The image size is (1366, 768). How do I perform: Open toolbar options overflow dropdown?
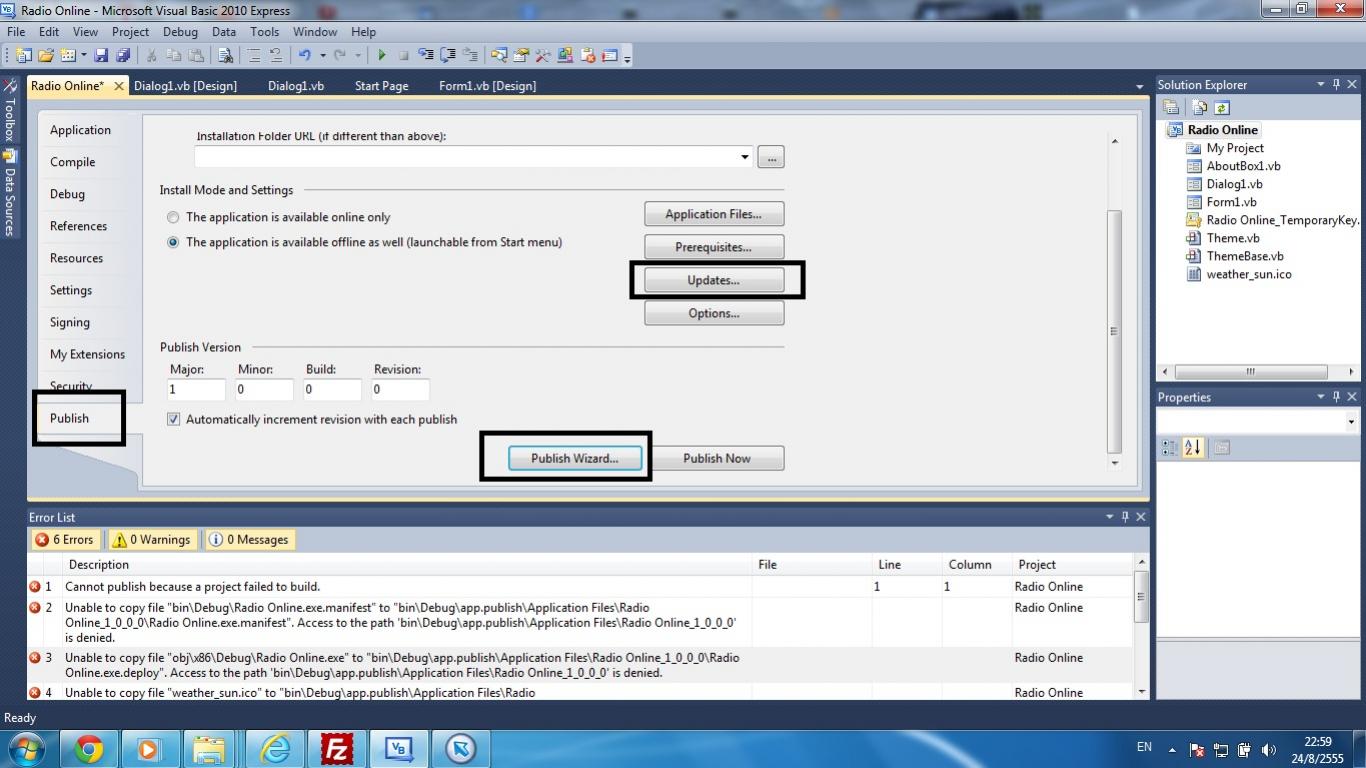(627, 58)
